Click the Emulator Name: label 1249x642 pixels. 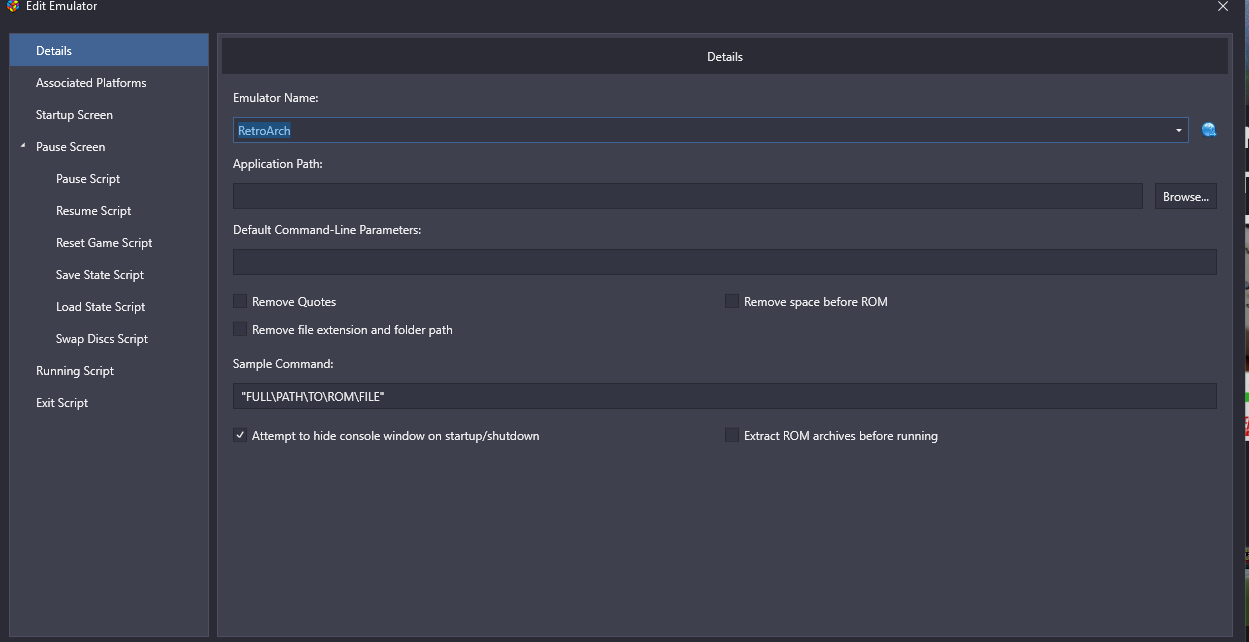pyautogui.click(x=276, y=98)
